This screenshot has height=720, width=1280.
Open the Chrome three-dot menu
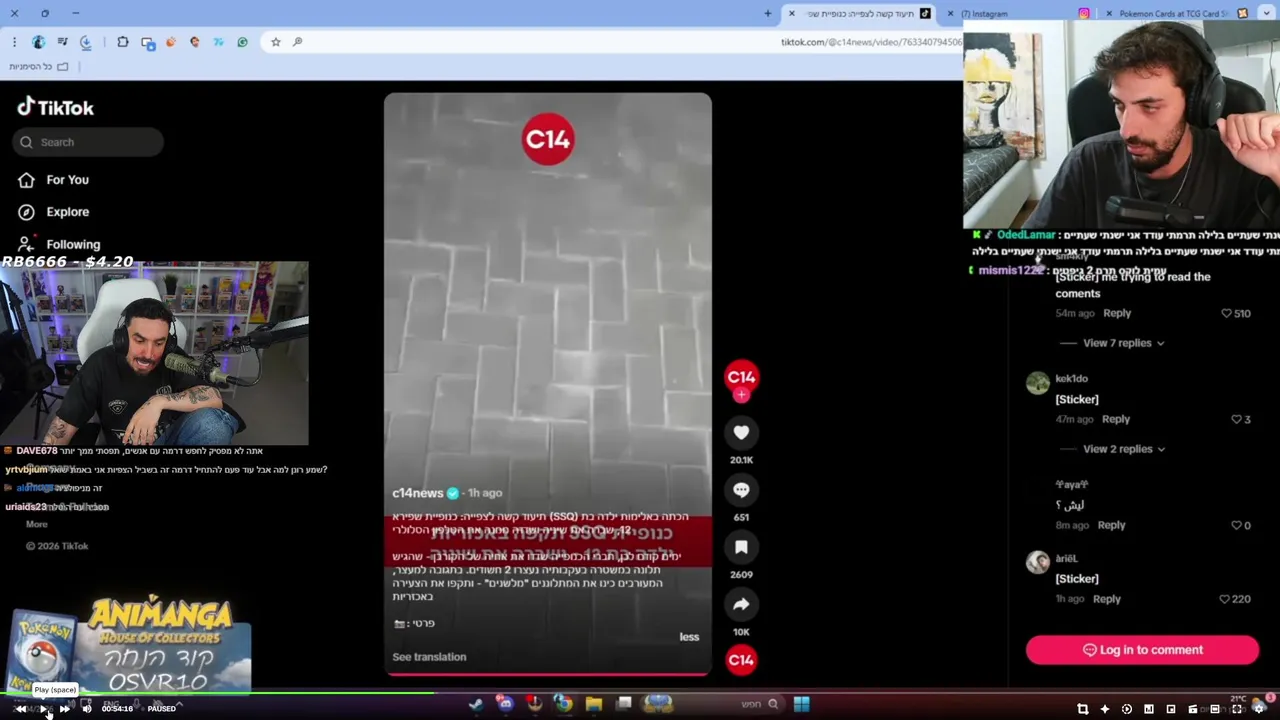pos(14,42)
